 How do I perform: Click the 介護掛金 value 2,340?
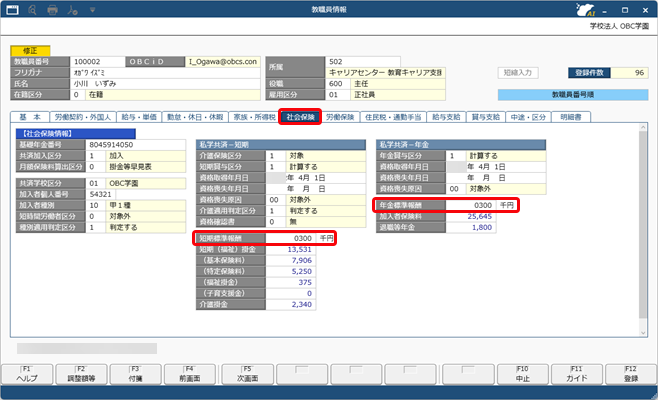(x=291, y=304)
